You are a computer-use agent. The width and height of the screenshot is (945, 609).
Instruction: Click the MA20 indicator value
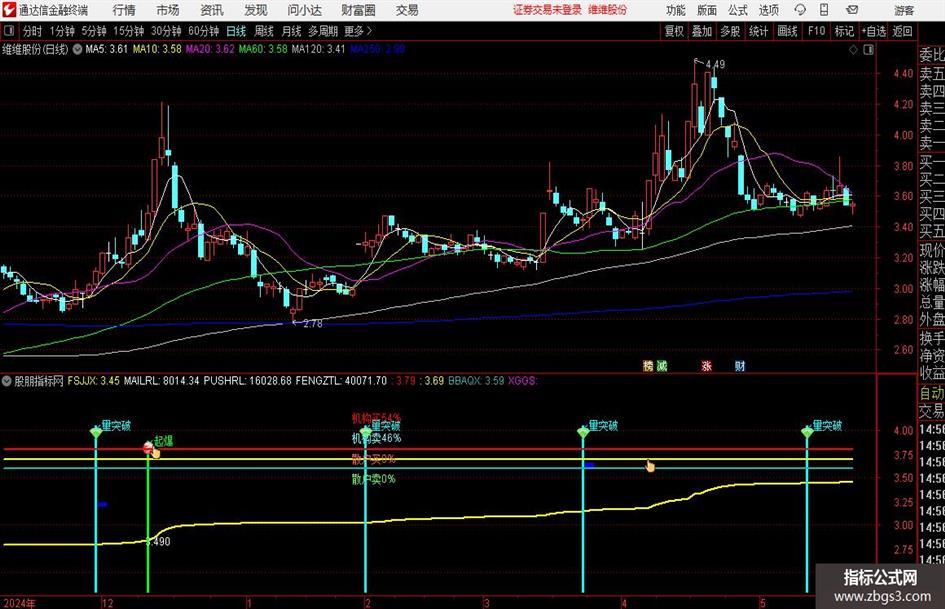coord(210,49)
